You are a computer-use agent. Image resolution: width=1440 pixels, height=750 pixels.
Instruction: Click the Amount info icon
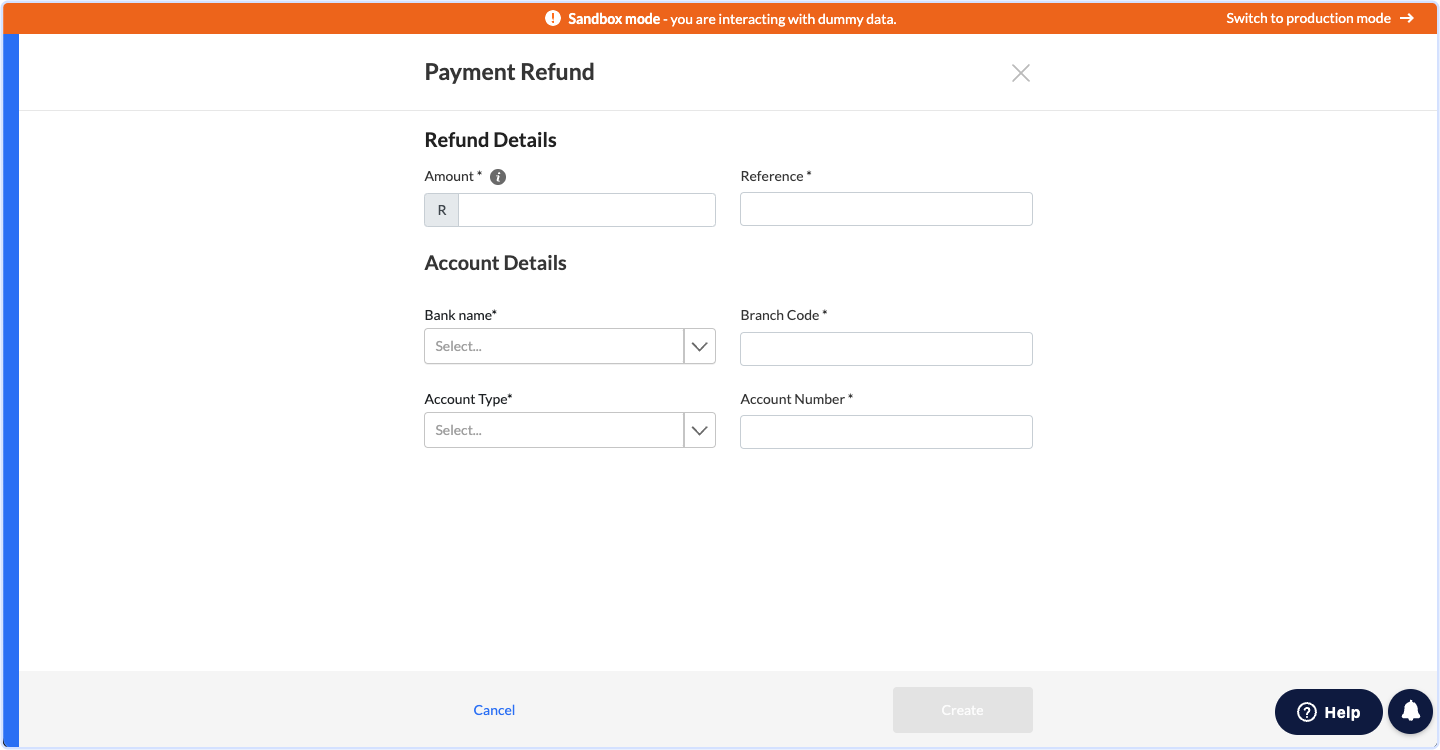[498, 177]
